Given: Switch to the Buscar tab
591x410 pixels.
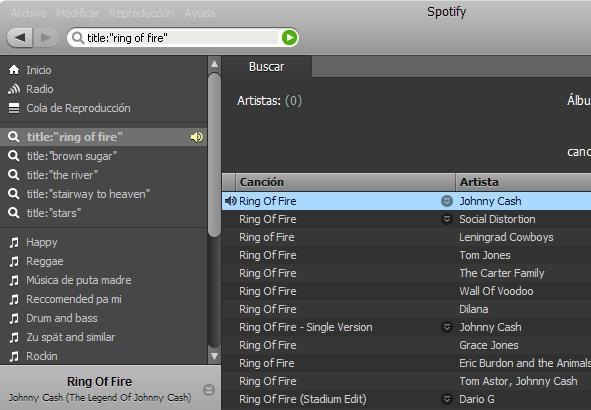Looking at the screenshot, I should [x=266, y=67].
